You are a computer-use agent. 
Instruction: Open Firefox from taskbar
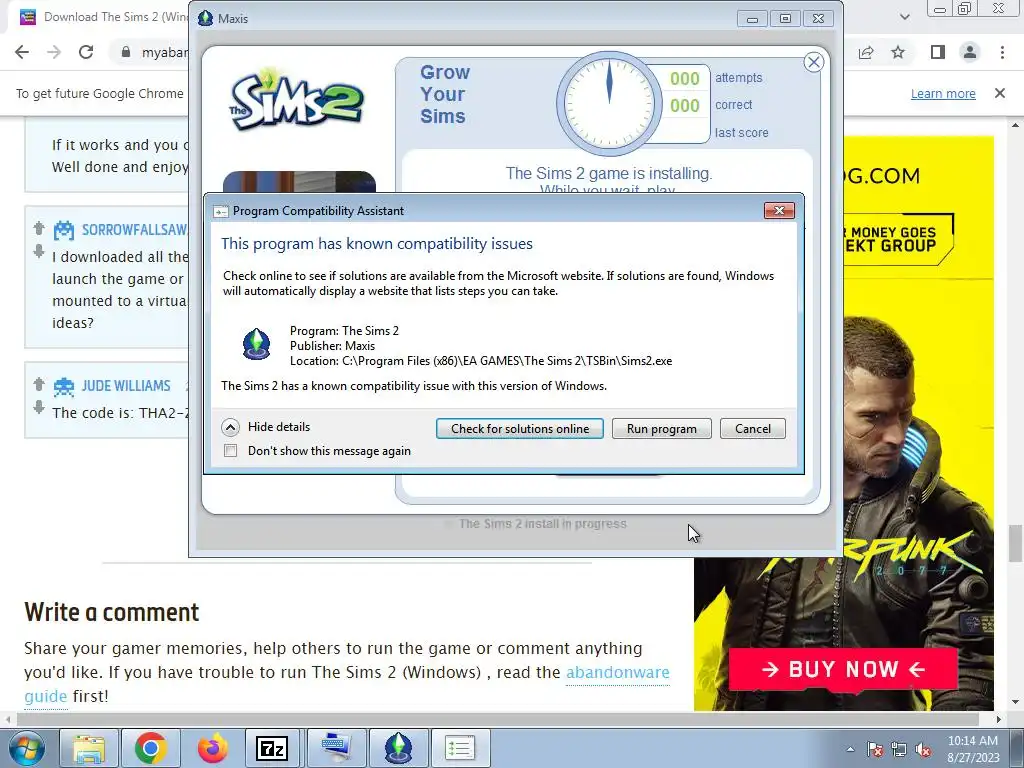point(212,748)
